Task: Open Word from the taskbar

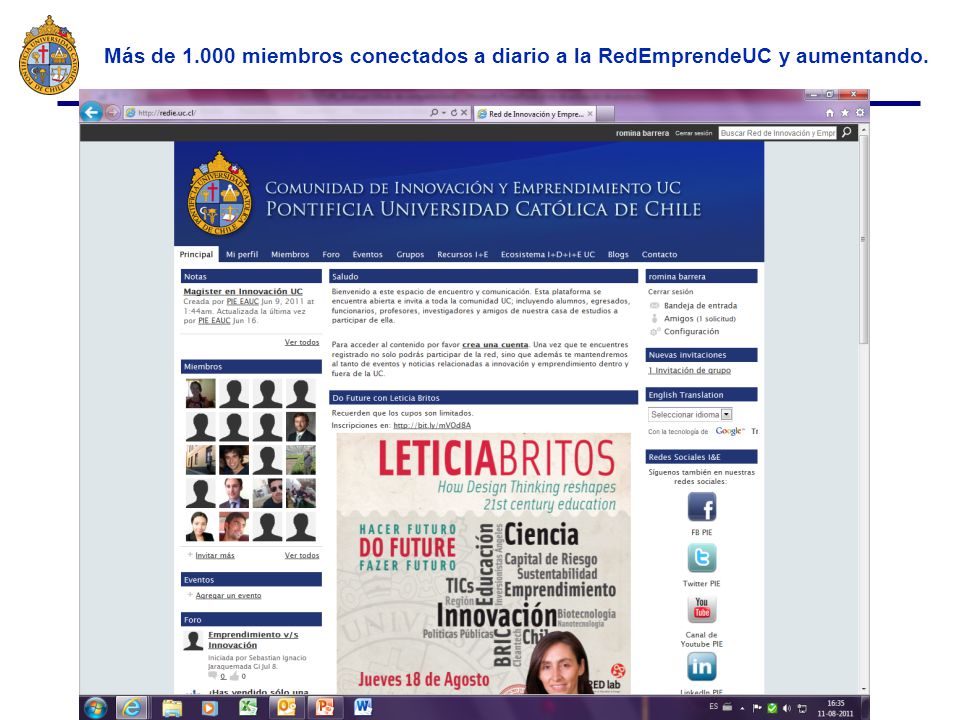Action: [363, 707]
